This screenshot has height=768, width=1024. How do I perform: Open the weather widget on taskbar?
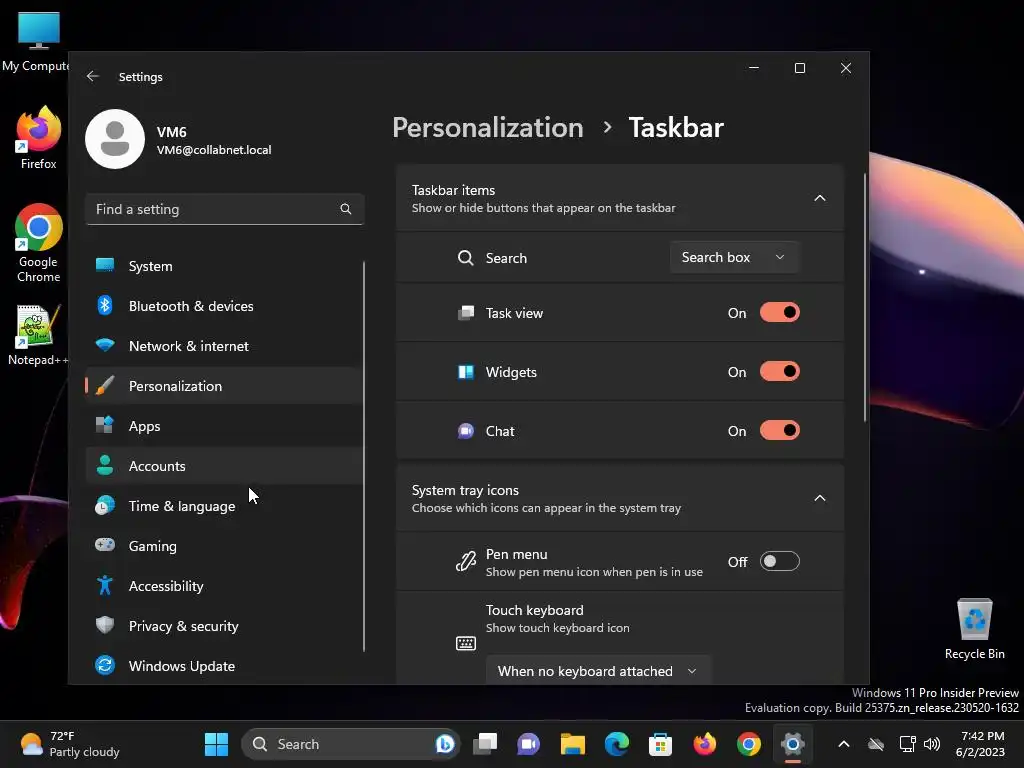69,744
